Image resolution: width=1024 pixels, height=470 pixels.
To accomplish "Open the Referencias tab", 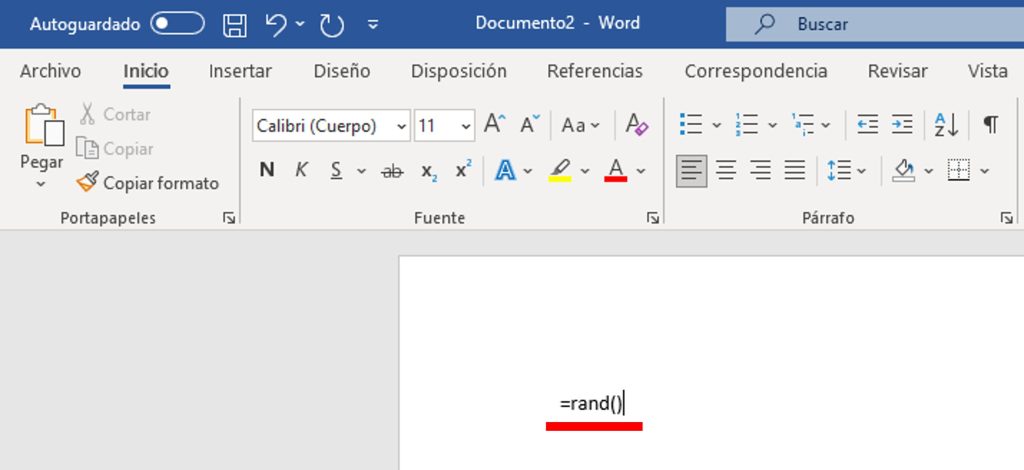I will tap(594, 71).
